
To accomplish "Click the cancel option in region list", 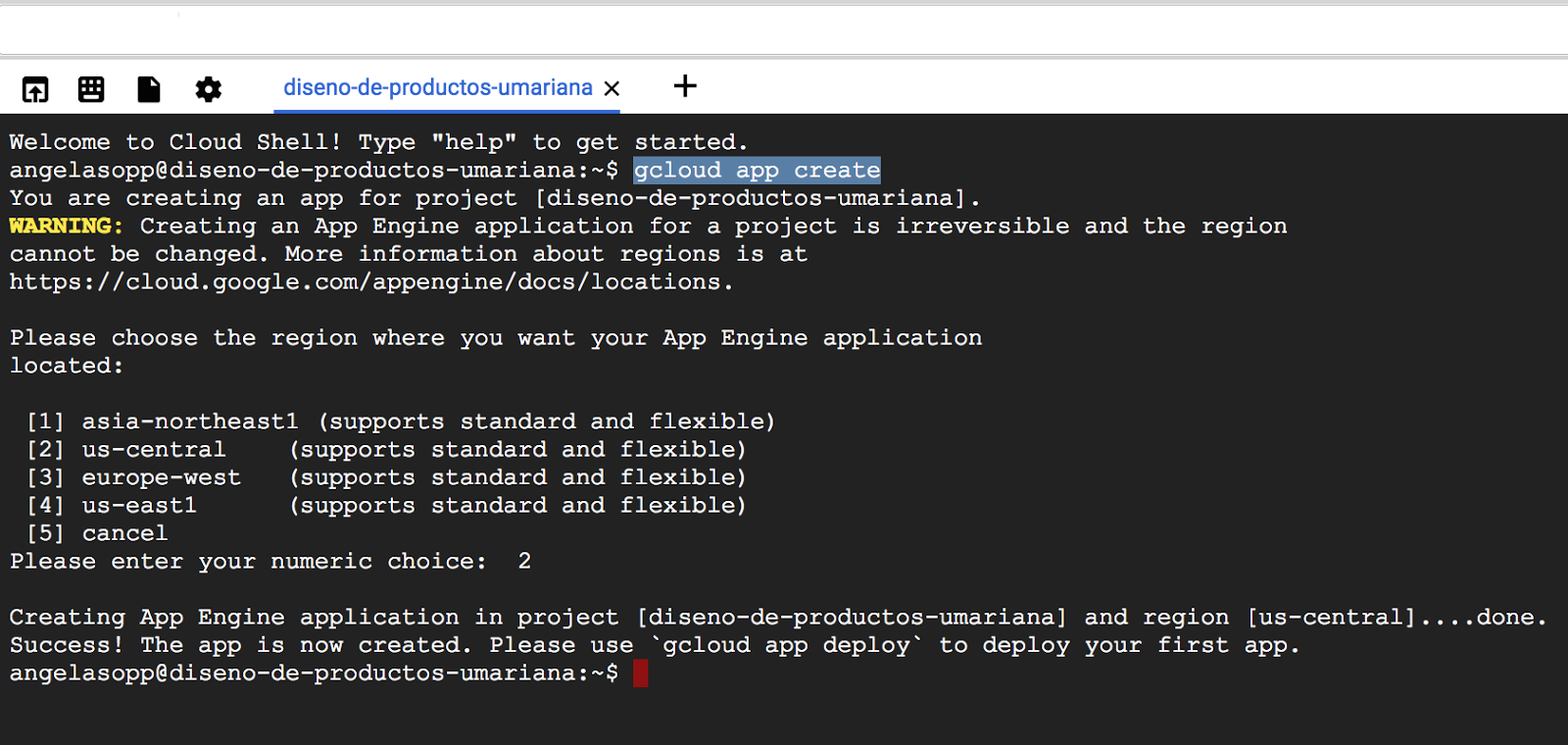I will 124,533.
